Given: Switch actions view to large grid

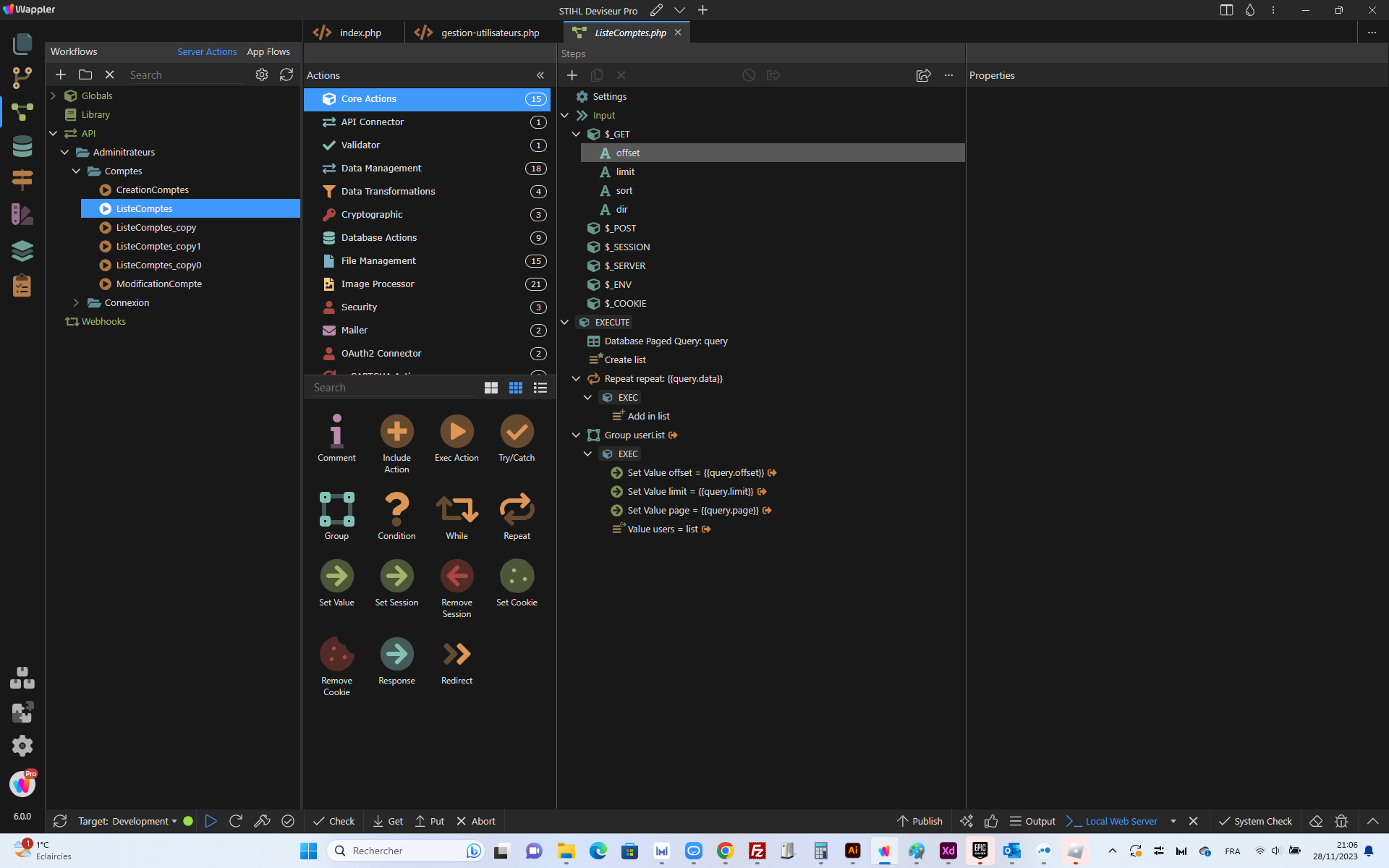Looking at the screenshot, I should [x=491, y=388].
